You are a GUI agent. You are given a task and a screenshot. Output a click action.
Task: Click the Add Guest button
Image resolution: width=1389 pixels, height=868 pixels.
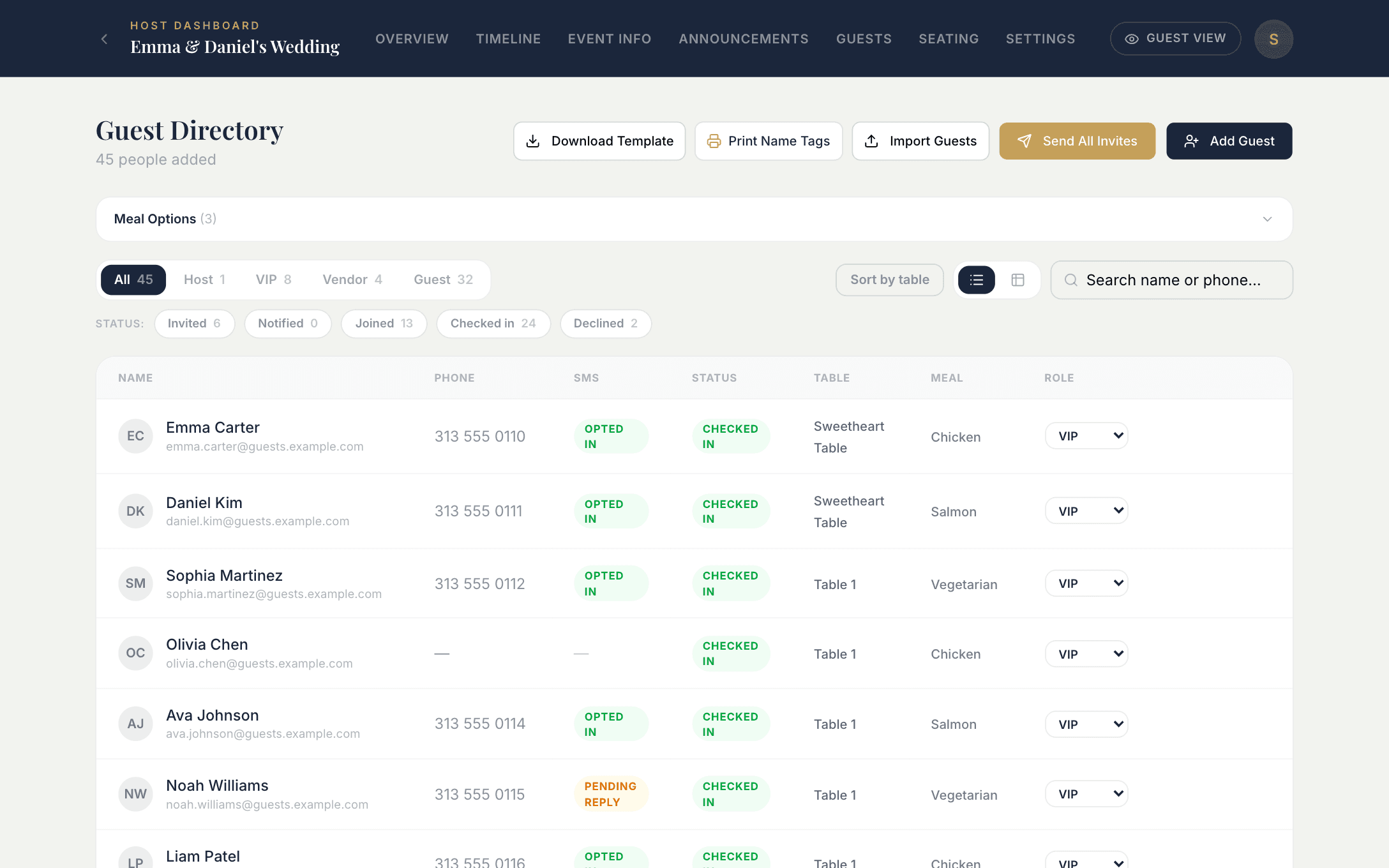coord(1229,141)
